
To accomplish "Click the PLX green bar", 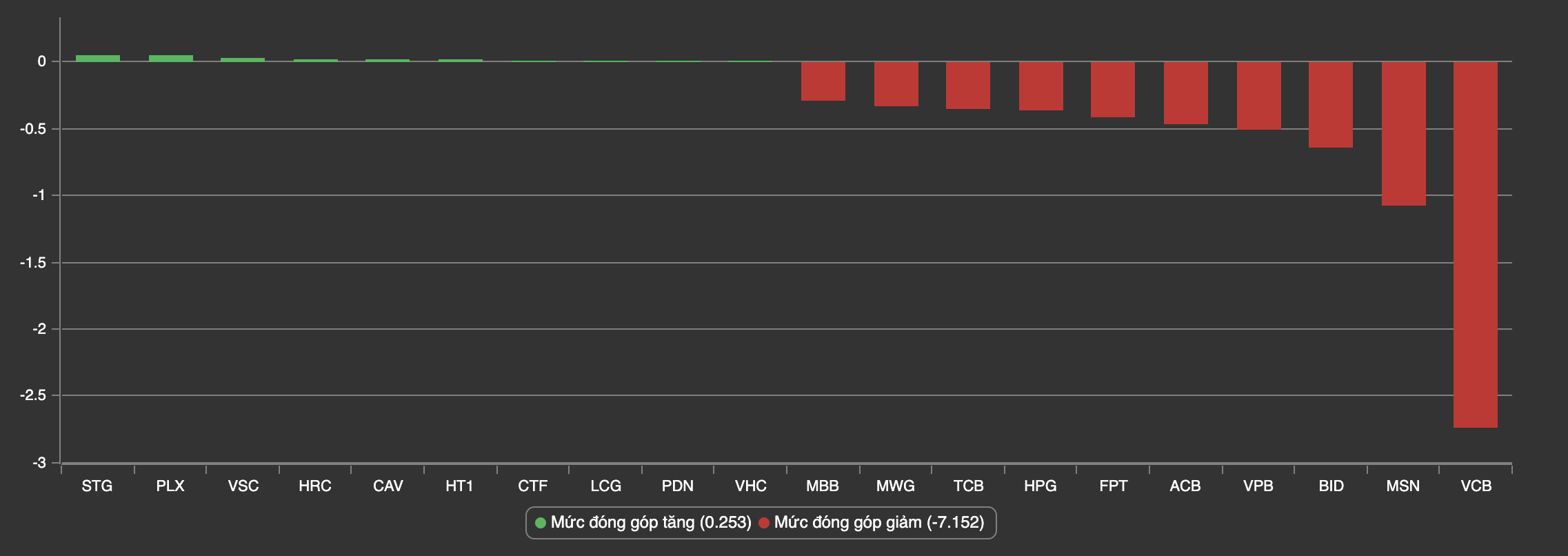I will point(170,59).
